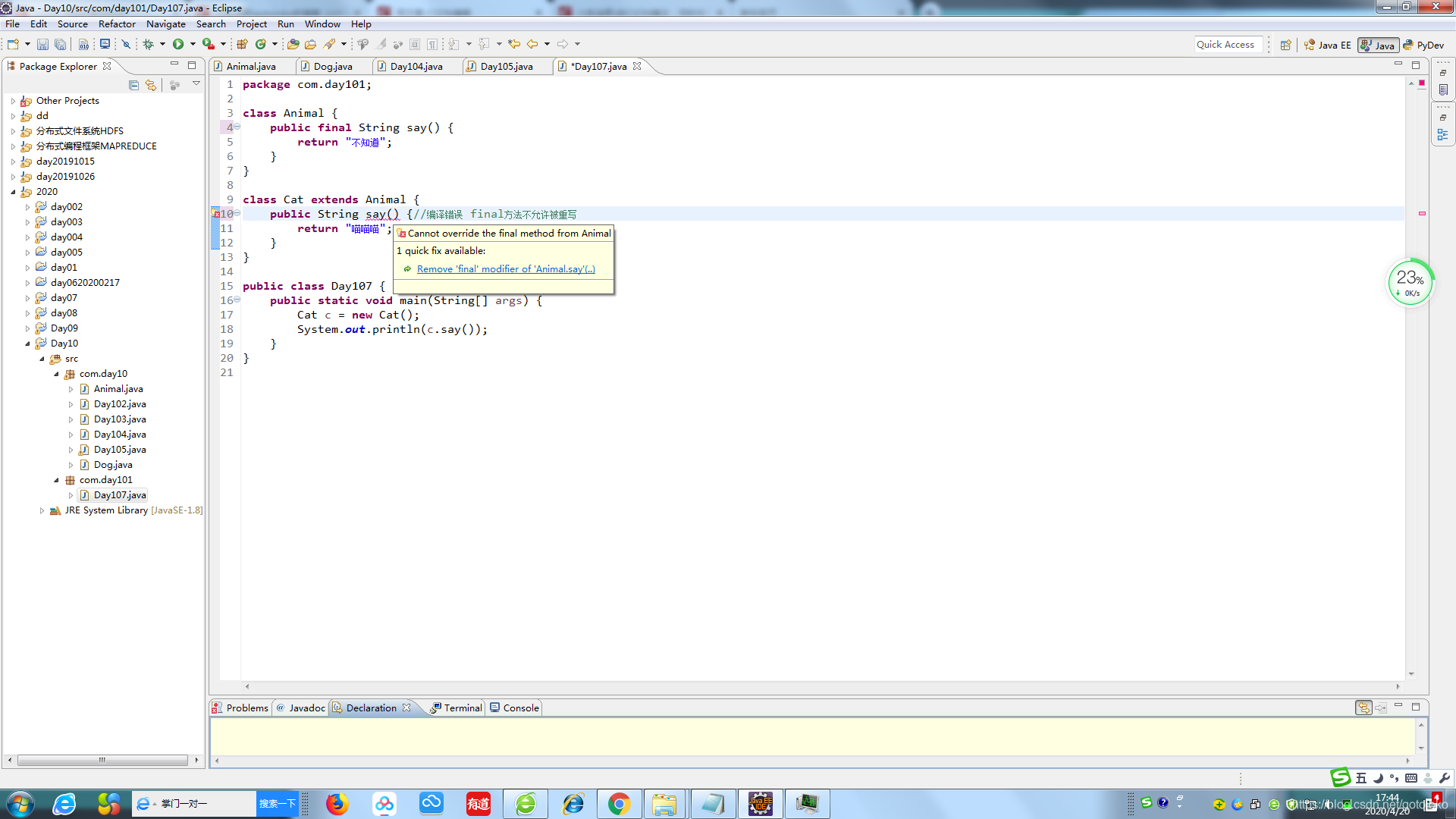Click the Skip All Breakpoints icon
This screenshot has height=819, width=1456.
tap(126, 45)
